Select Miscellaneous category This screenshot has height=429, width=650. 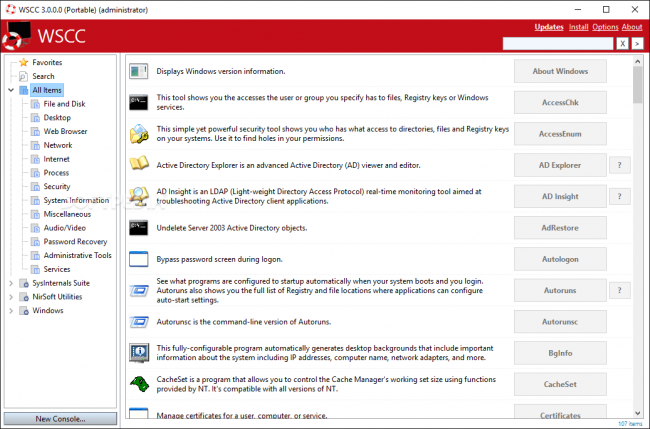67,214
